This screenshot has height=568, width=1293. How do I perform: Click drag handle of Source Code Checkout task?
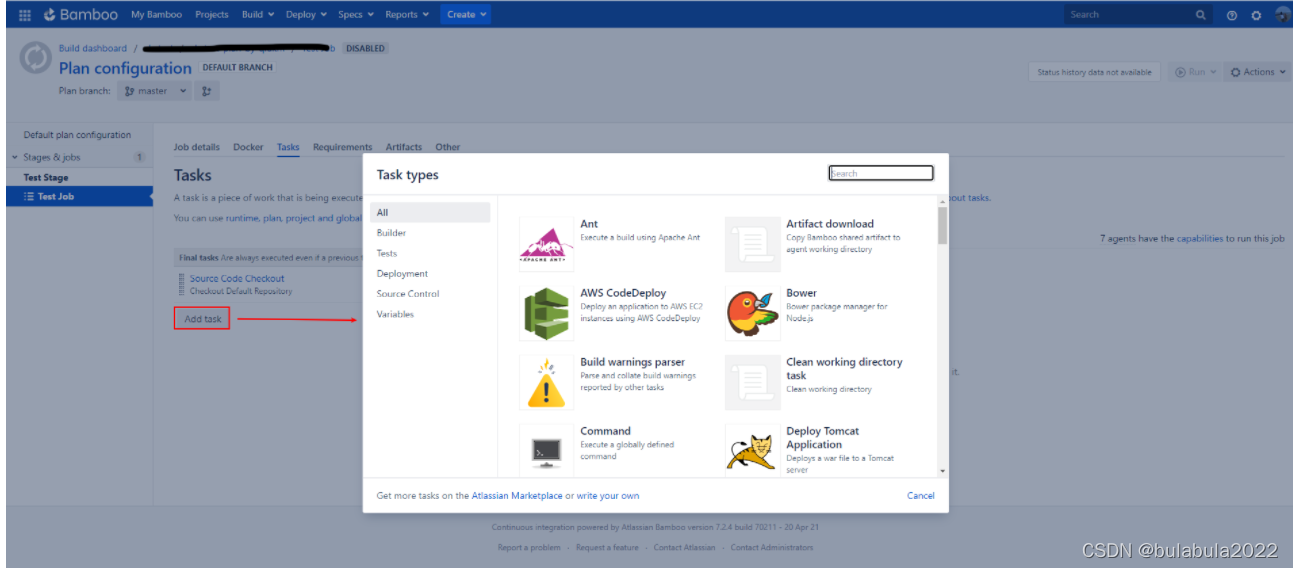pyautogui.click(x=182, y=284)
